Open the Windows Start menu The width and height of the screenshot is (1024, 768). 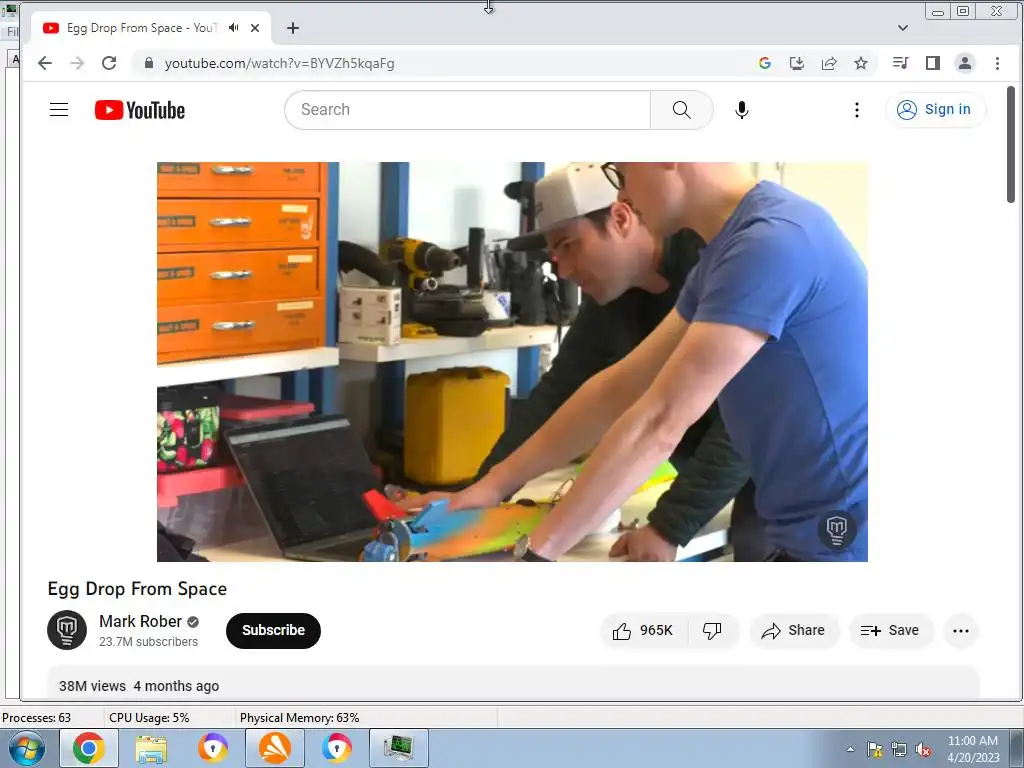[x=25, y=748]
